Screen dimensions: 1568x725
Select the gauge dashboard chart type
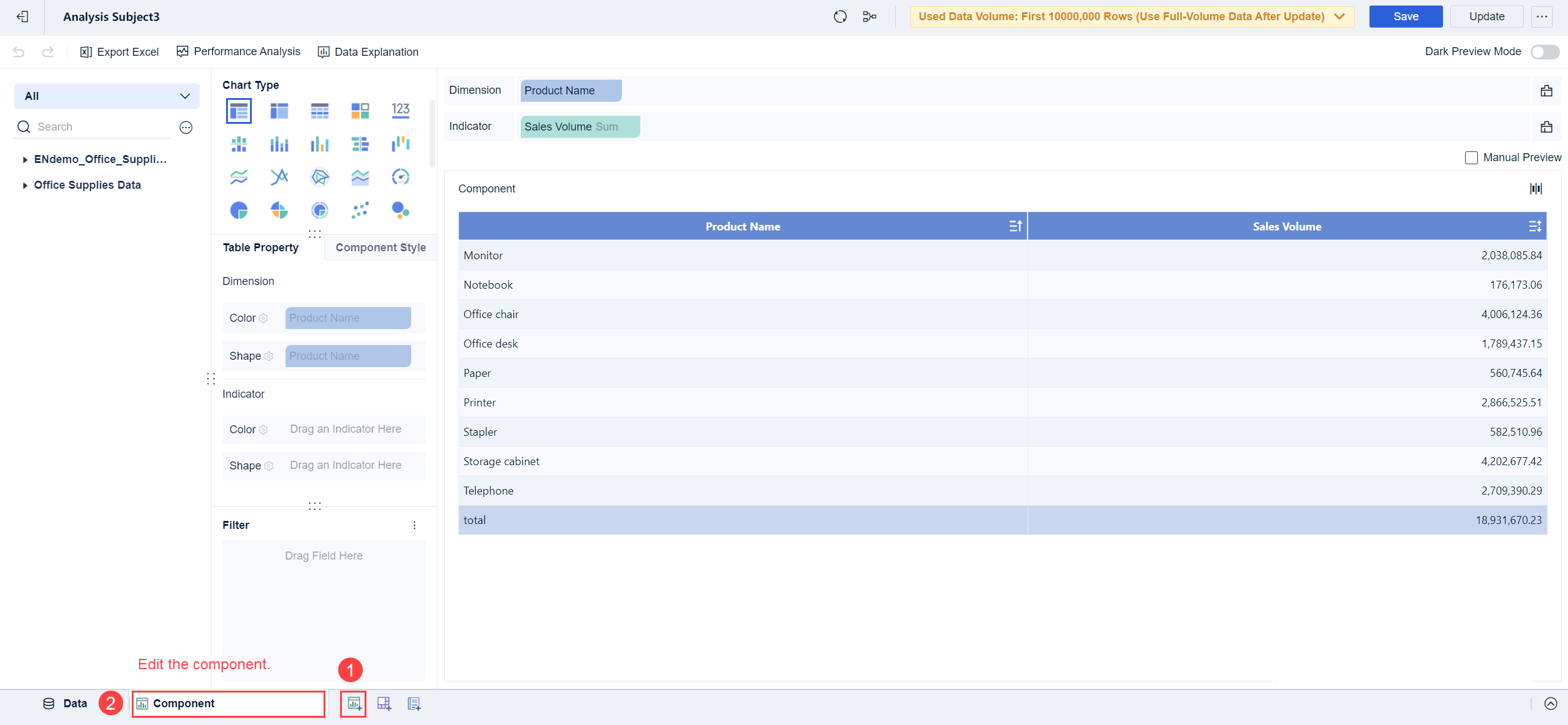click(400, 177)
